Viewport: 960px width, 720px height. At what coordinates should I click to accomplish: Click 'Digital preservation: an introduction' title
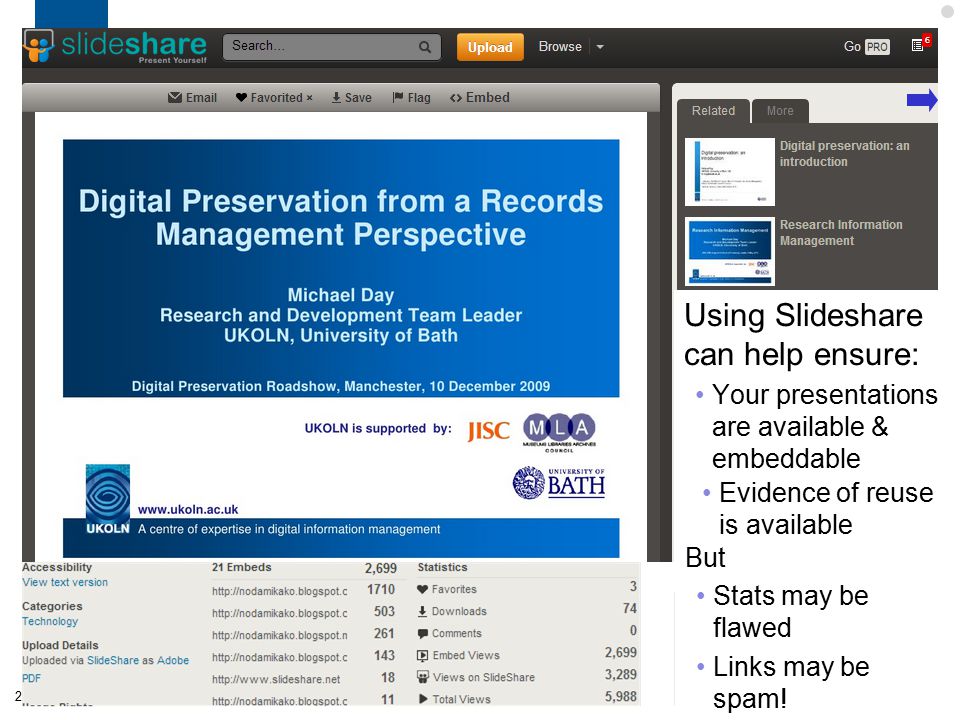point(844,154)
